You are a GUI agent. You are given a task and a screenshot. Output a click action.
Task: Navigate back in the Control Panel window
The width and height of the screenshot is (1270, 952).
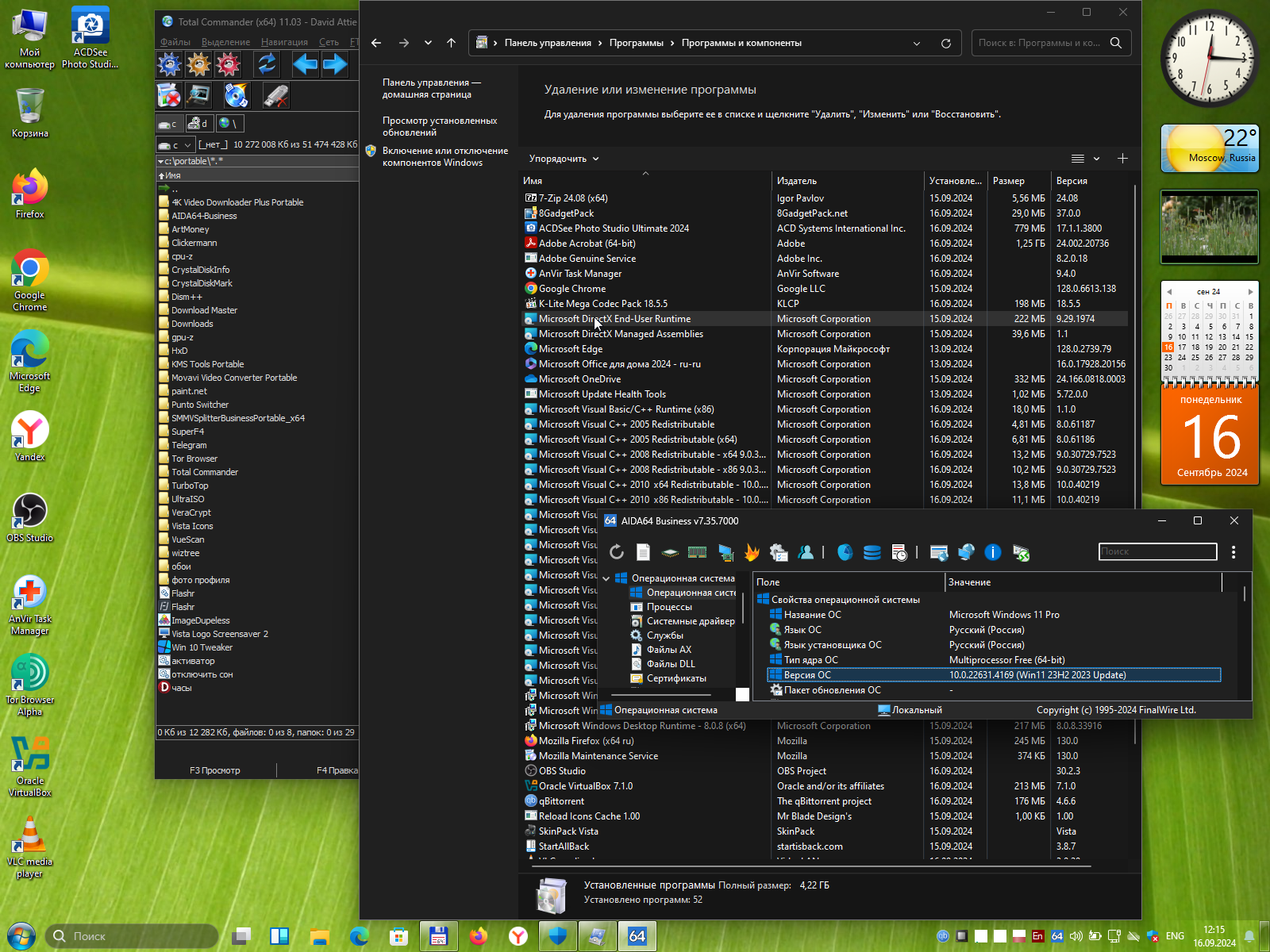[x=376, y=43]
